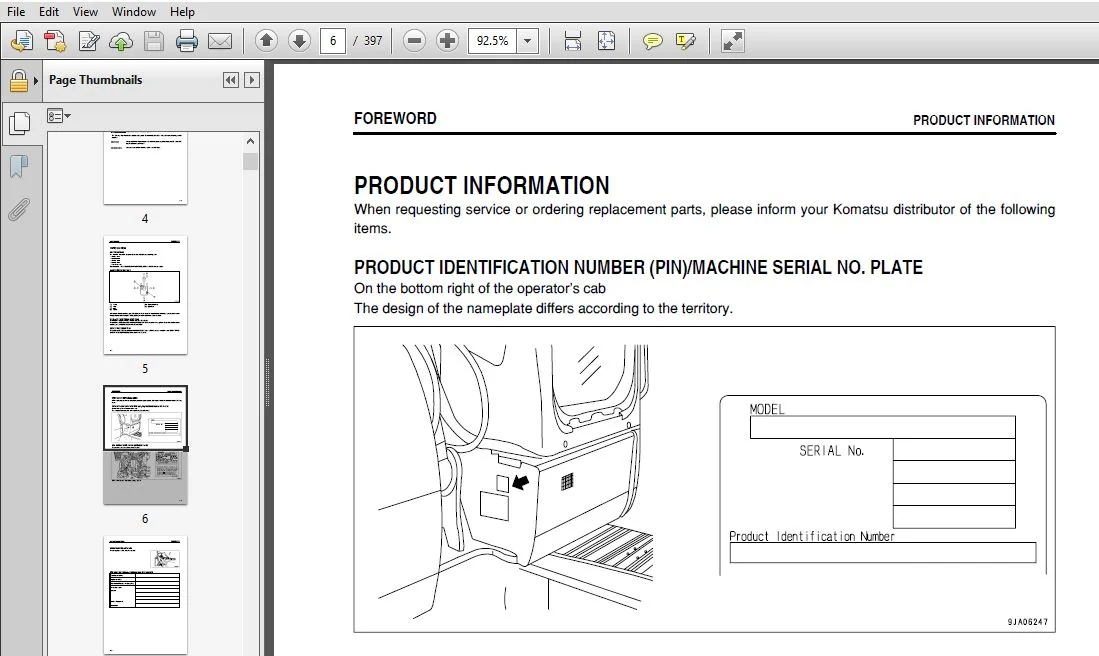Click the thumbnail panel scrollbar thumb
1099x656 pixels.
(x=250, y=162)
